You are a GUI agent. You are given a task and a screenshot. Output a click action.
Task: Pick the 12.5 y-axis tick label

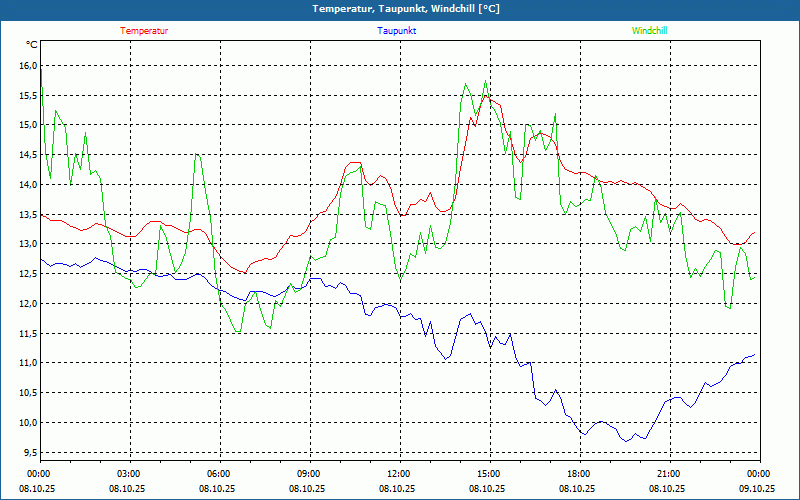click(27, 274)
